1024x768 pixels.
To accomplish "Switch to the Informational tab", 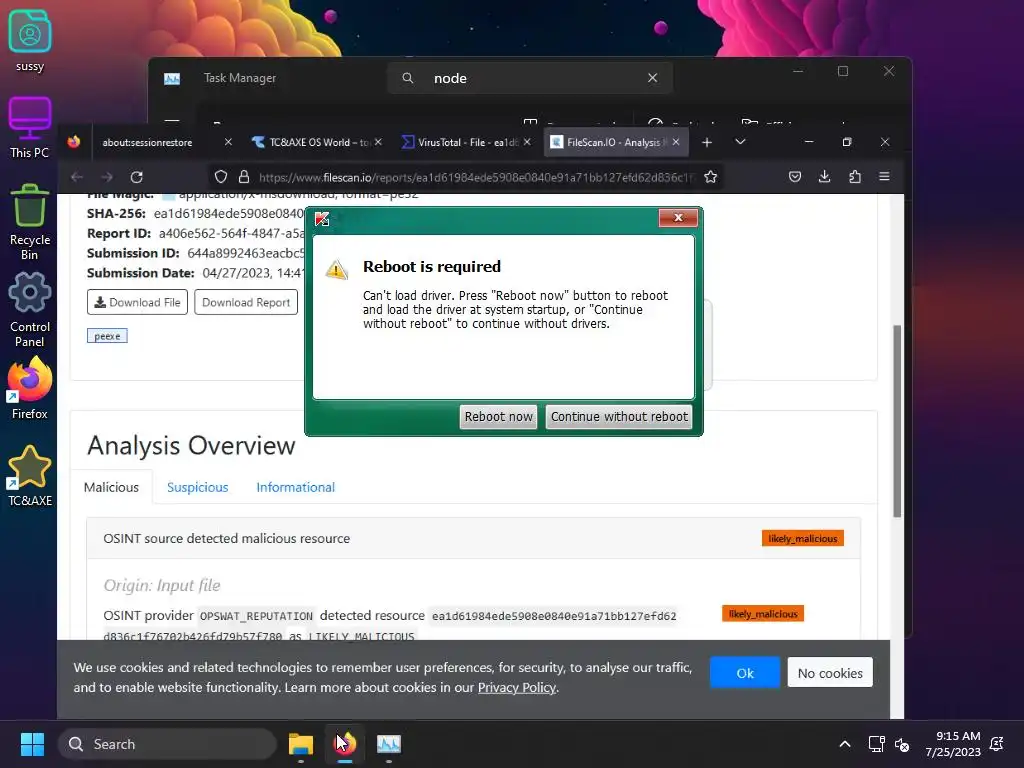I will (295, 487).
